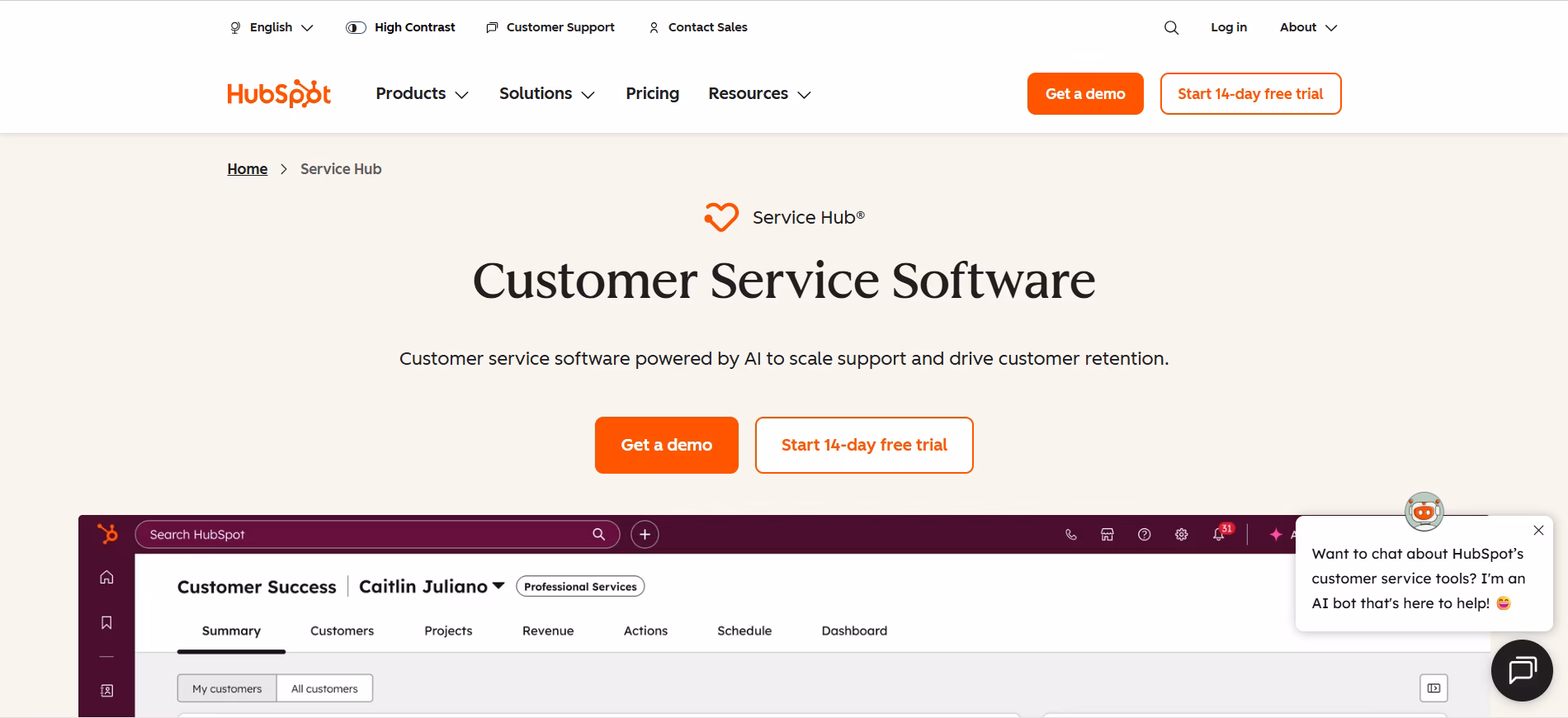Viewport: 1568px width, 718px height.
Task: Click the home icon in app sidebar
Action: click(x=106, y=577)
